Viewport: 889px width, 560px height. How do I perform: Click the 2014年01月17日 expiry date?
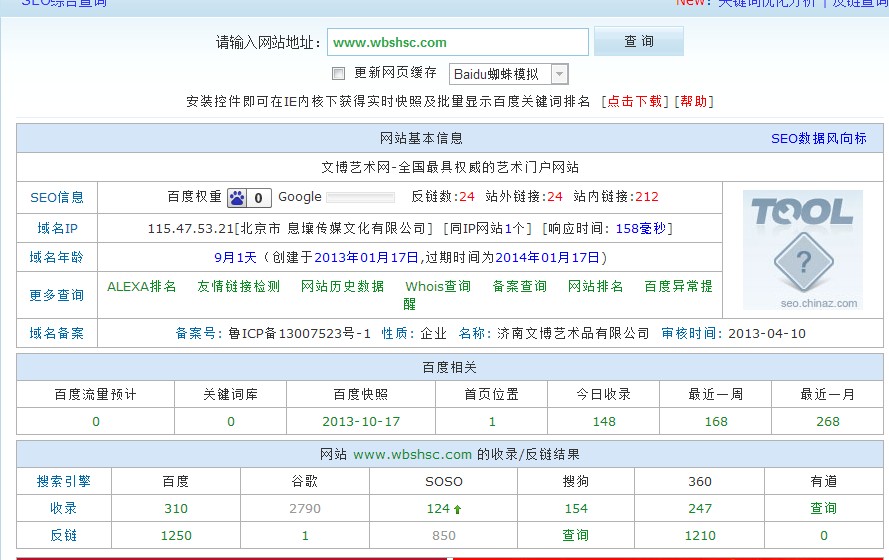pyautogui.click(x=547, y=257)
